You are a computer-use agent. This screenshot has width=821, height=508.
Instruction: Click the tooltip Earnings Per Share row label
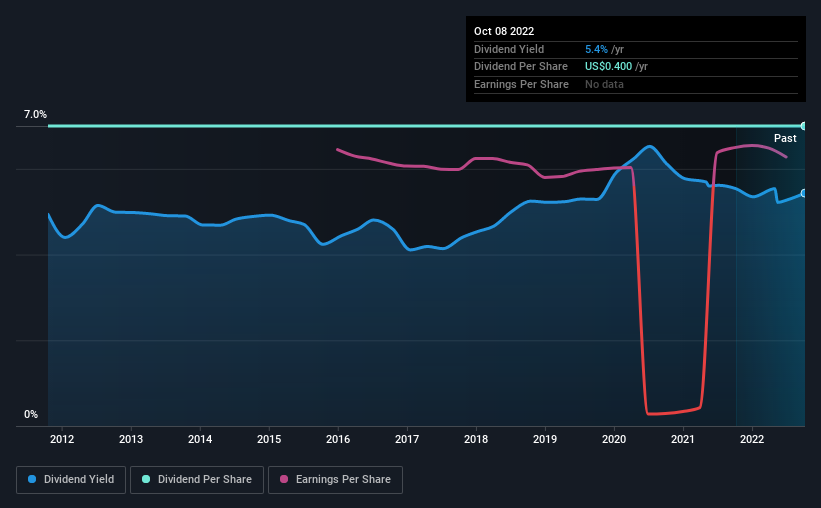tap(522, 84)
